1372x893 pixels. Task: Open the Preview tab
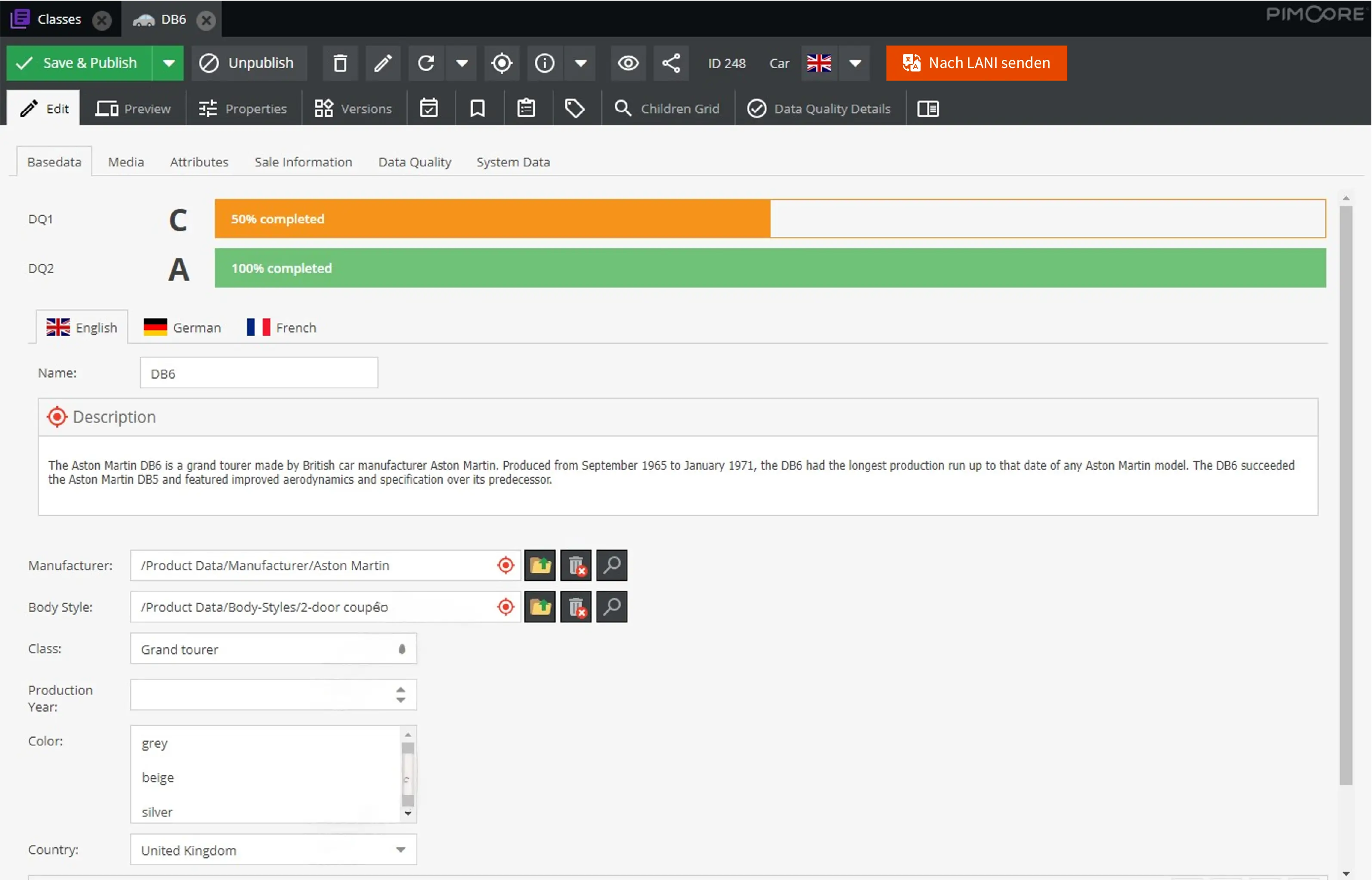(x=133, y=108)
